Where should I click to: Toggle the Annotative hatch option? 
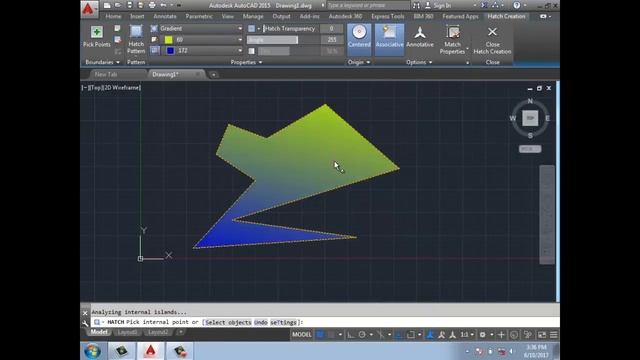click(420, 37)
